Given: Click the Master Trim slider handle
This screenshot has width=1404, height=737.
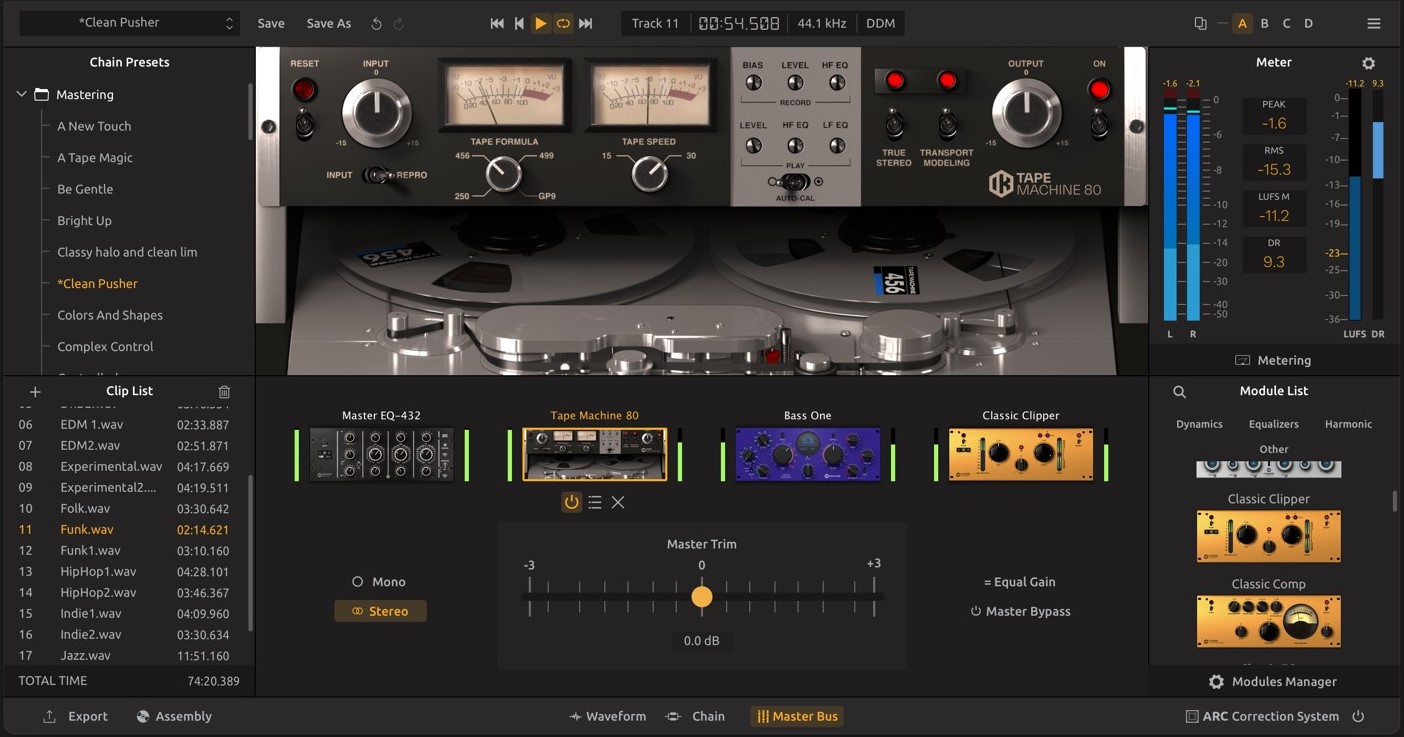Looking at the screenshot, I should coord(702,597).
